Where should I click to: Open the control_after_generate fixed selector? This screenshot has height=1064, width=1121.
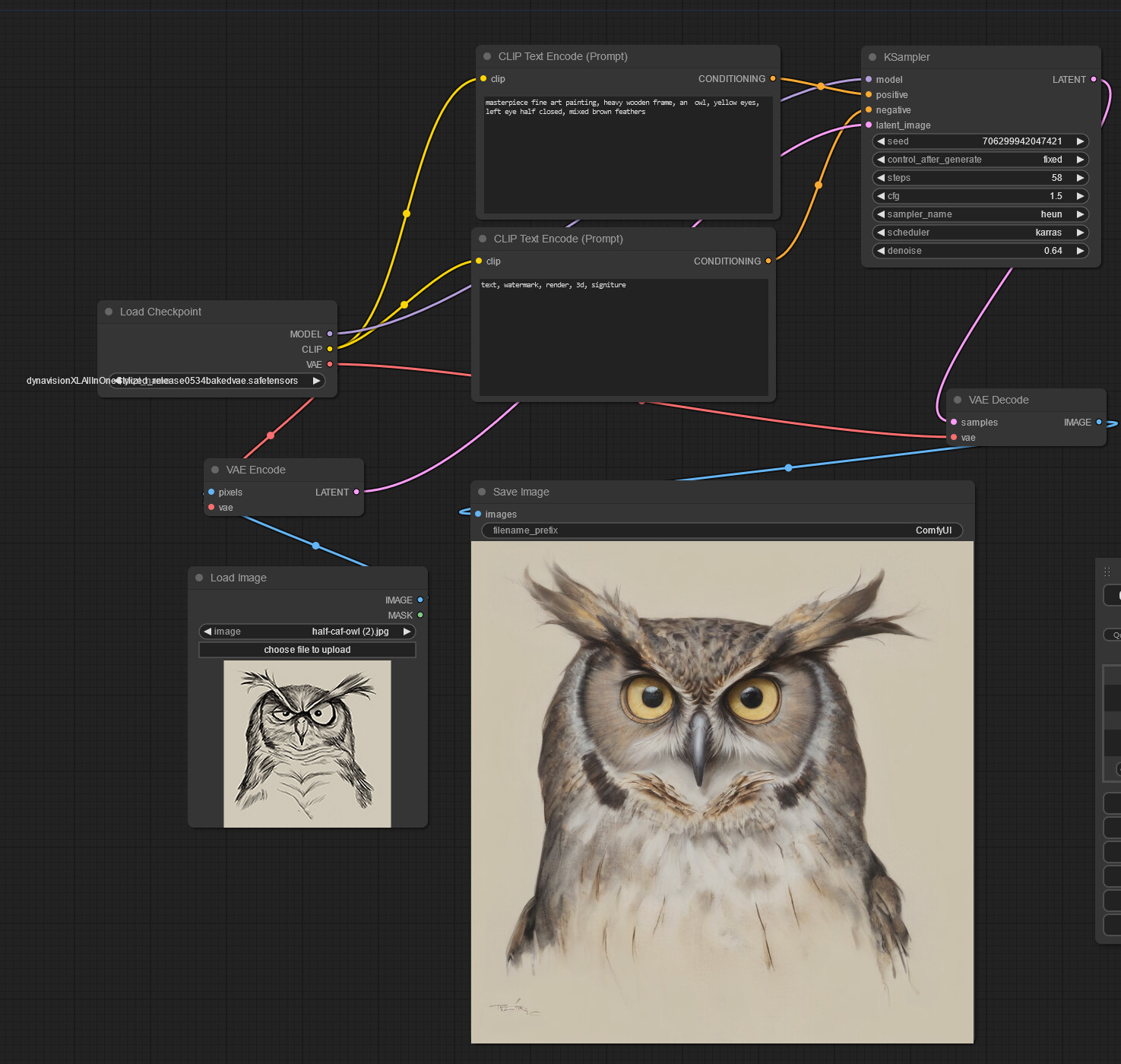click(980, 160)
